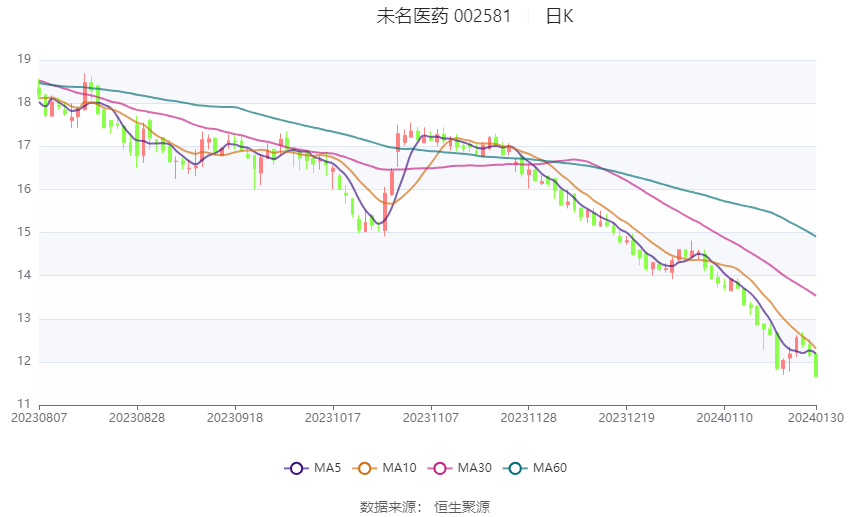Select the 20231107 date axis label
This screenshot has height=517, width=850.
click(x=431, y=418)
